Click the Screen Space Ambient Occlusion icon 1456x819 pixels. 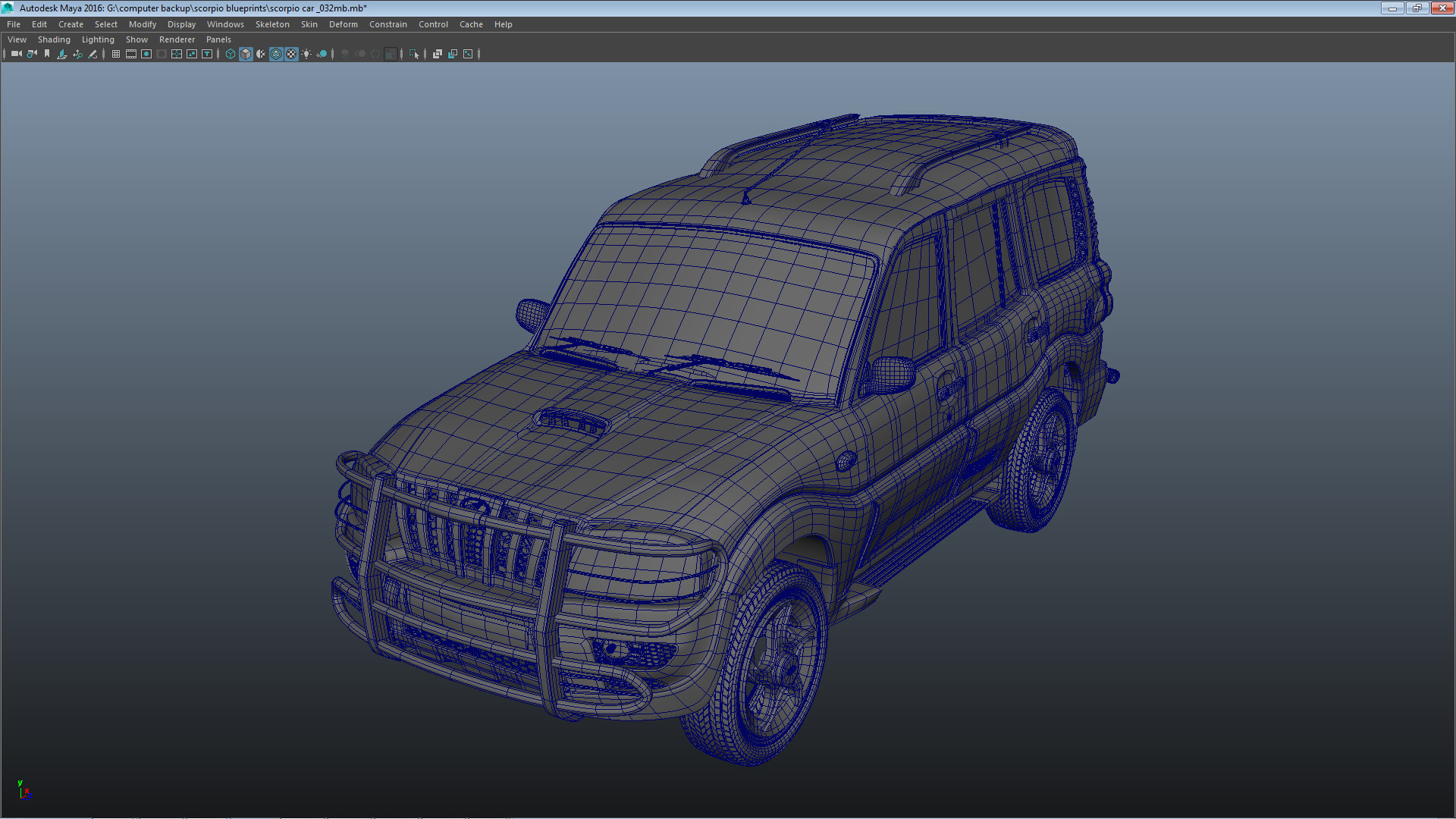pos(345,54)
